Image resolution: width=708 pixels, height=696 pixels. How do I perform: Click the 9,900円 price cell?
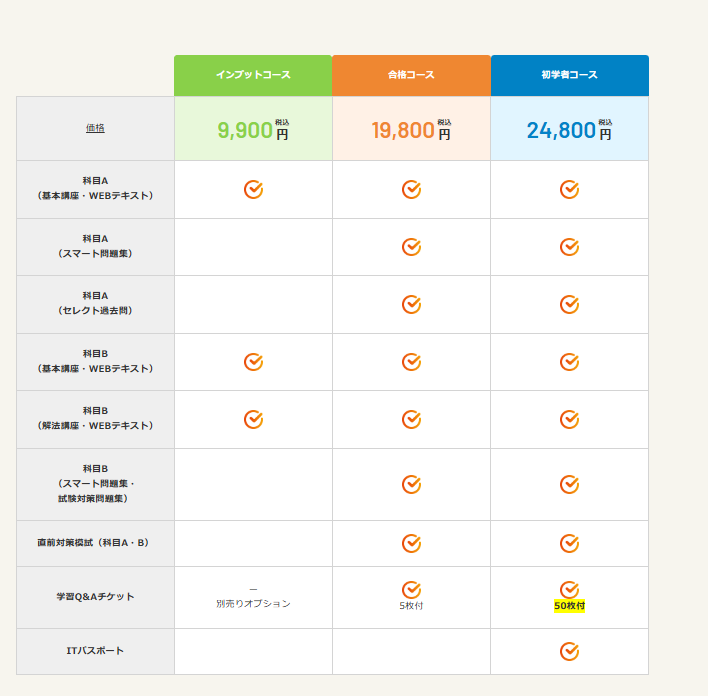click(x=253, y=129)
